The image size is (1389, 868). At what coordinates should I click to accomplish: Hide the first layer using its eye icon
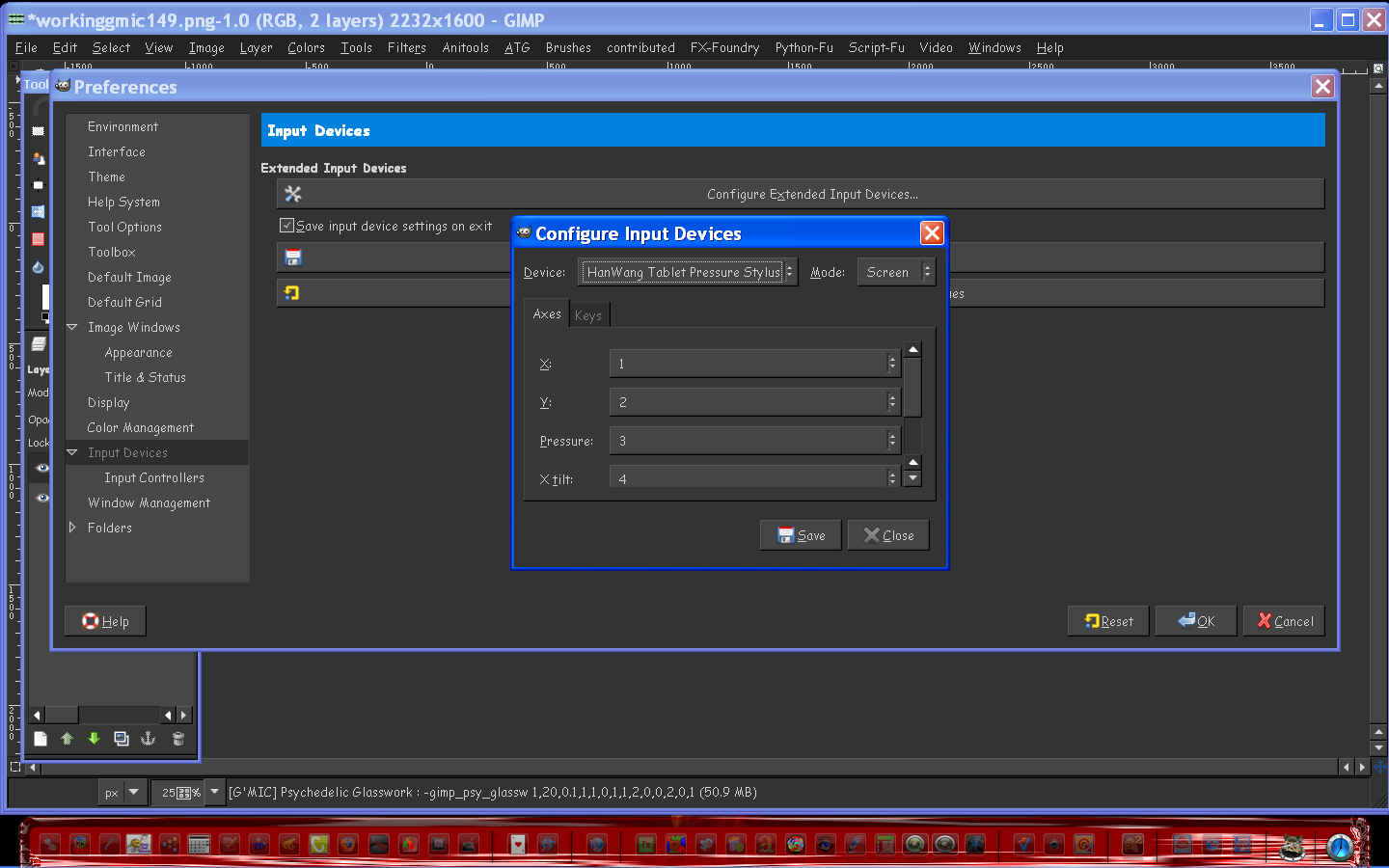point(42,468)
